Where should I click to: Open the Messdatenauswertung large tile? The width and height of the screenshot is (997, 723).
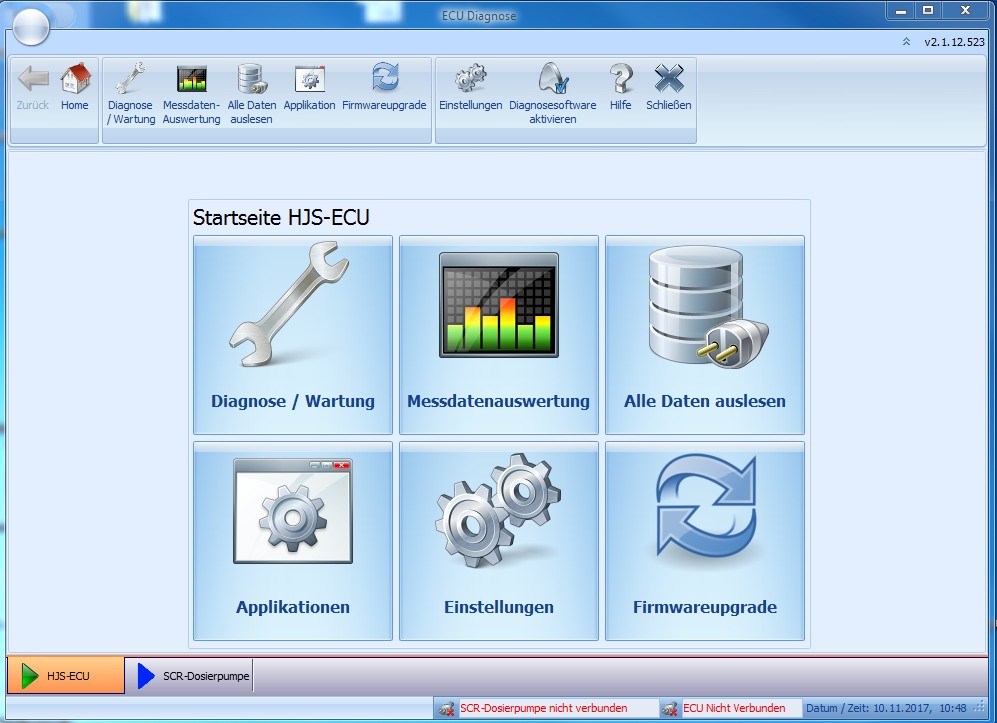click(499, 335)
